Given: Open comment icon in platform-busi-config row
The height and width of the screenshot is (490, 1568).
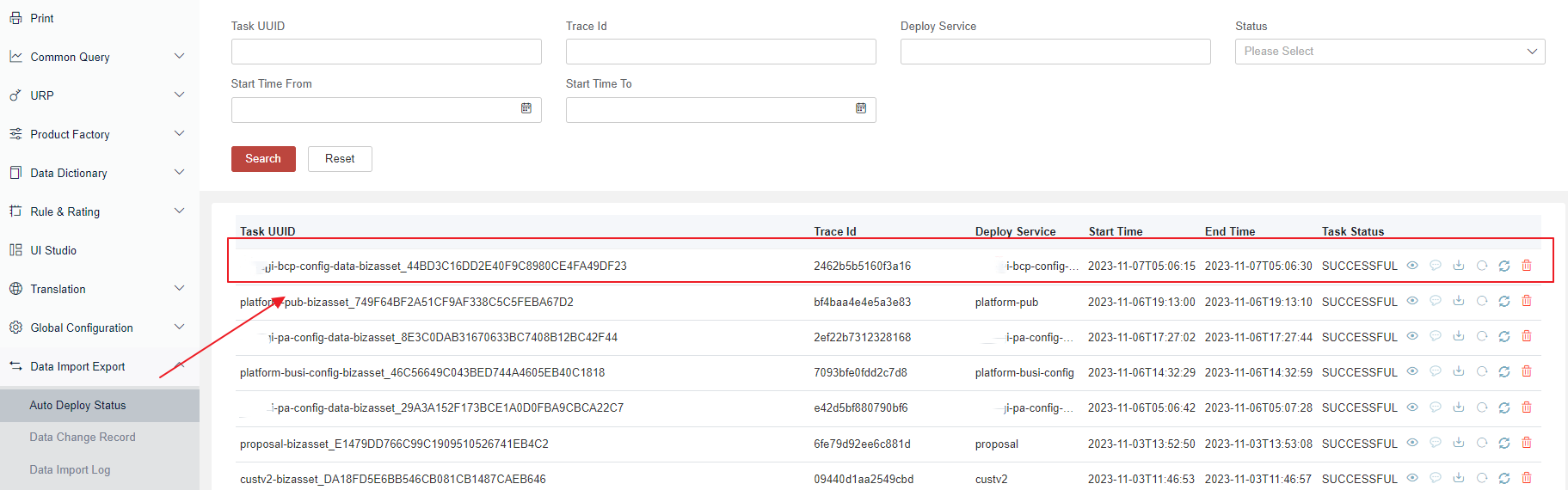Looking at the screenshot, I should [x=1436, y=371].
